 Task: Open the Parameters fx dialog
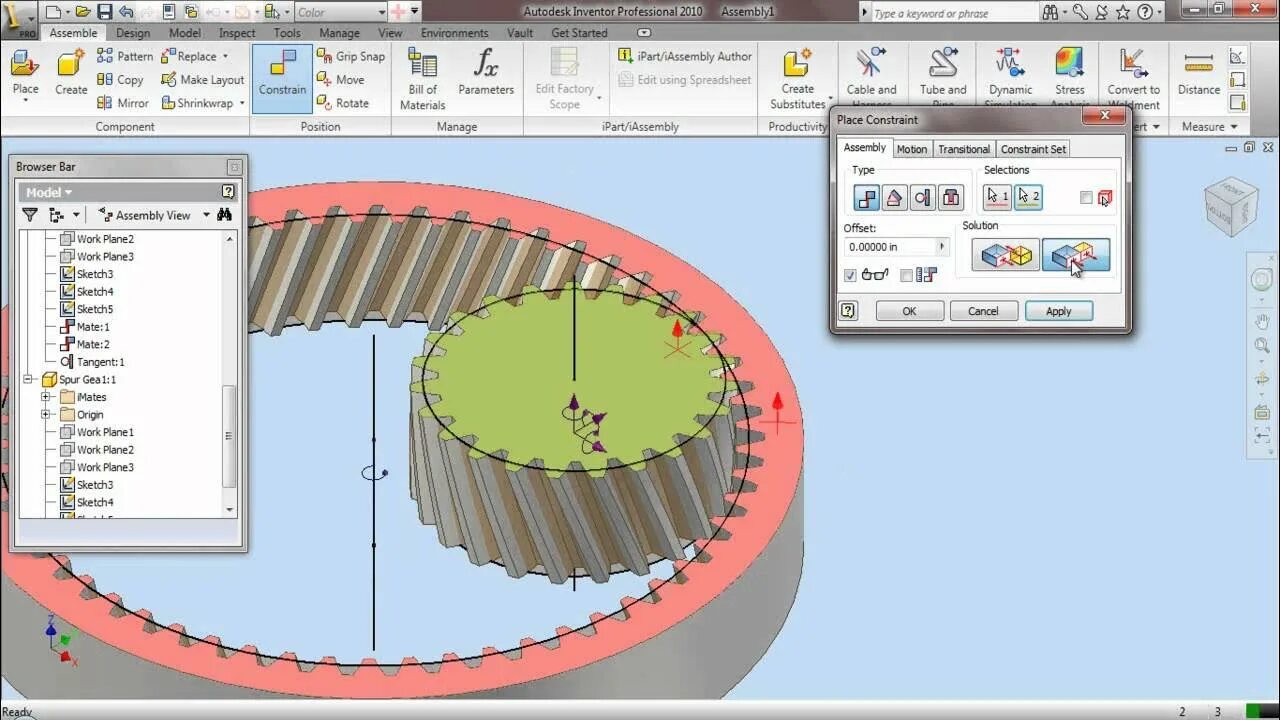[x=486, y=73]
